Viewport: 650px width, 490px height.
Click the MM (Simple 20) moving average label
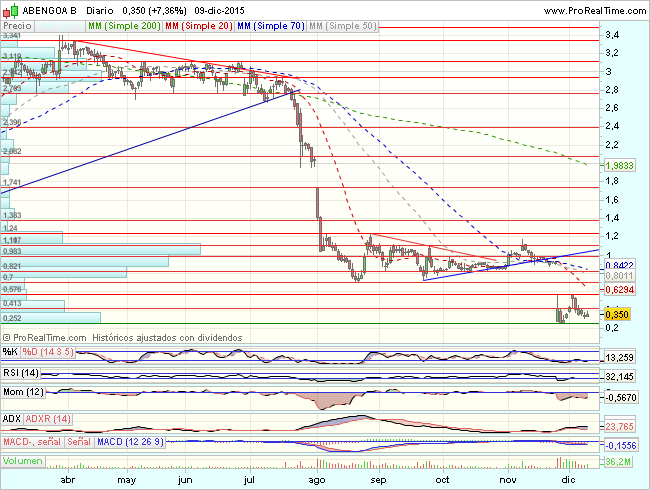click(x=199, y=26)
